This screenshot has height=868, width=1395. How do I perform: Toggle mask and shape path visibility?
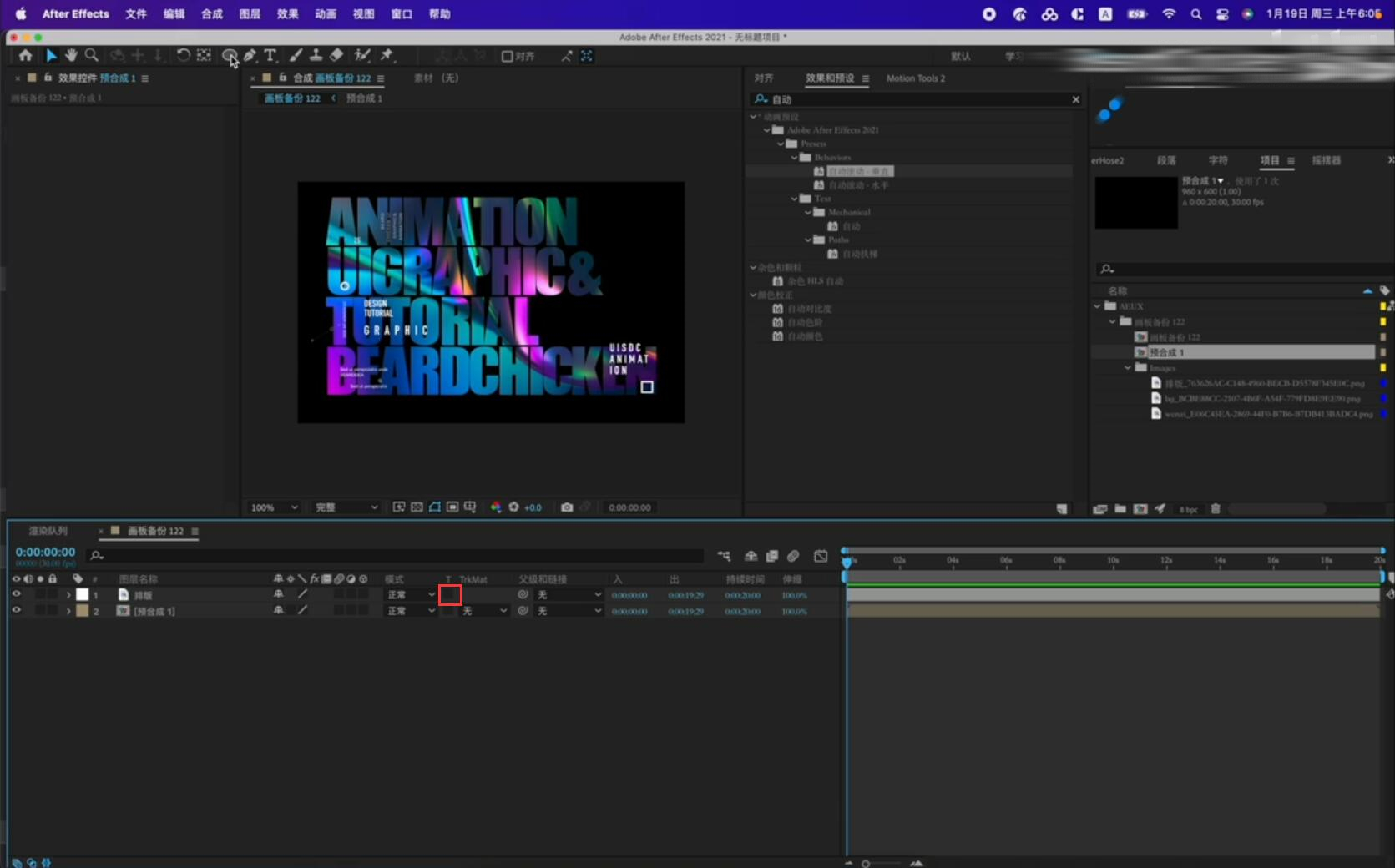(435, 507)
